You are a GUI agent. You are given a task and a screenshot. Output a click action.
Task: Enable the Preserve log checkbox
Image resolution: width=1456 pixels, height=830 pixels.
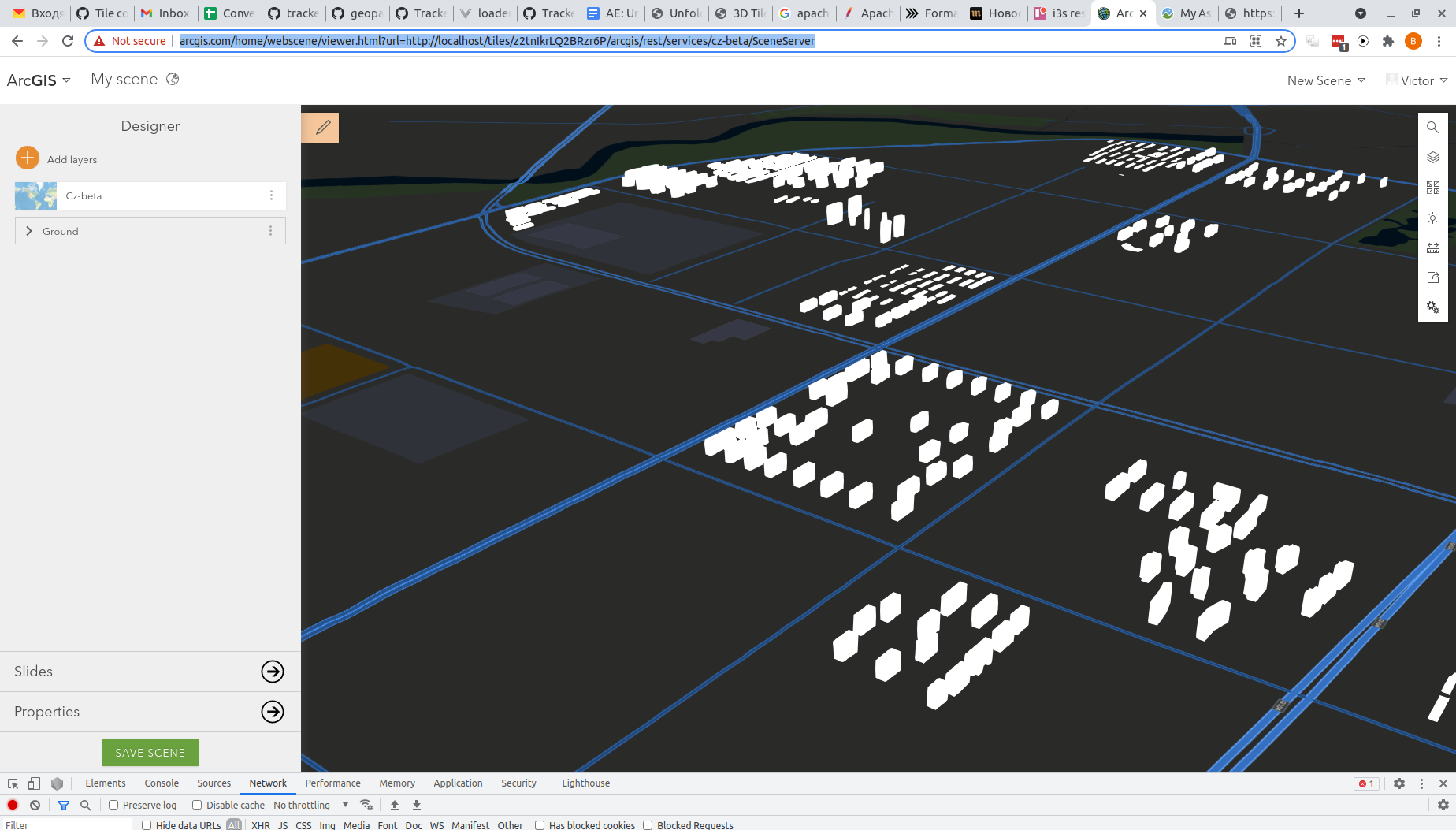pos(114,805)
